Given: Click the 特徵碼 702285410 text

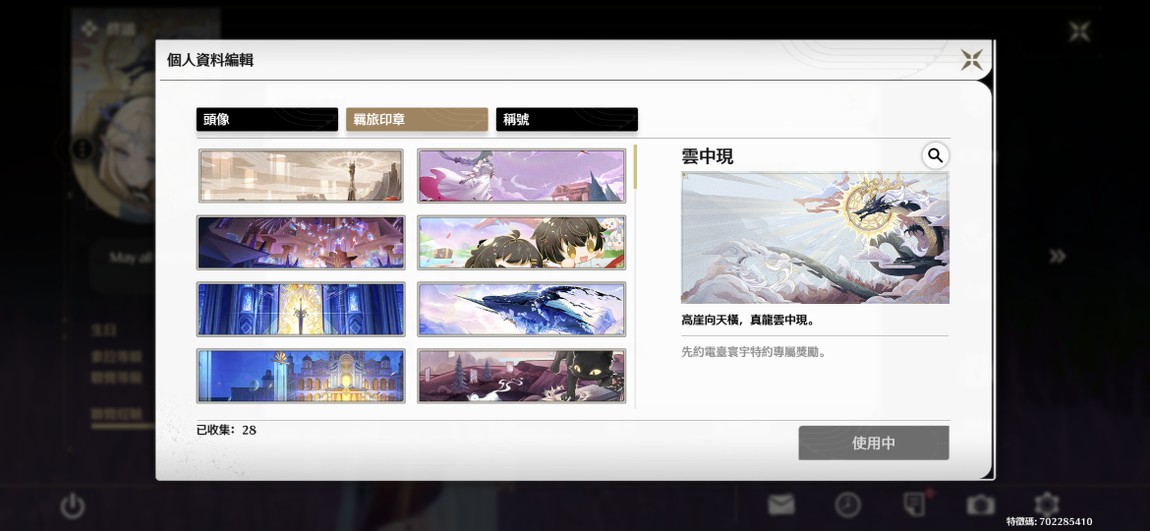Looking at the screenshot, I should 1049,521.
